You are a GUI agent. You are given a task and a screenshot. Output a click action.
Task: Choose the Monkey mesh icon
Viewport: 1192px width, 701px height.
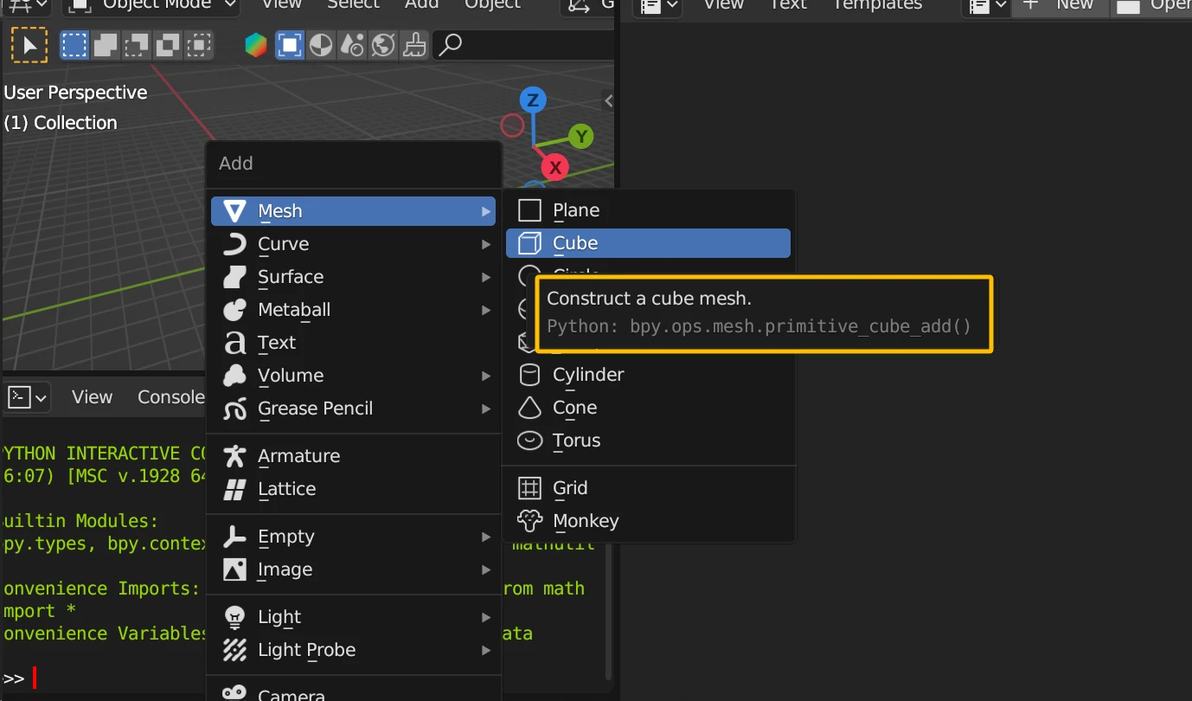(x=529, y=521)
